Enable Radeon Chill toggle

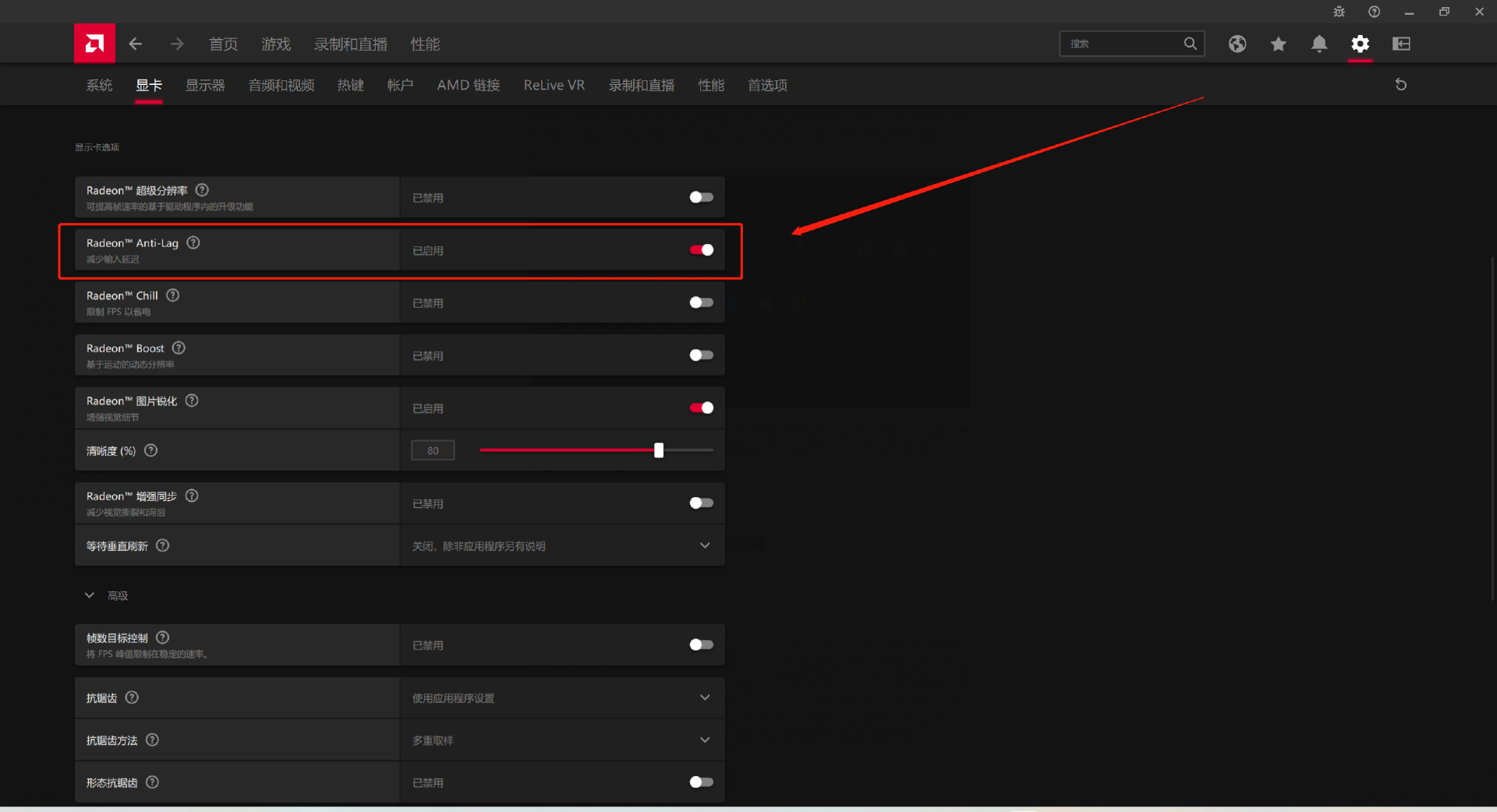(701, 302)
